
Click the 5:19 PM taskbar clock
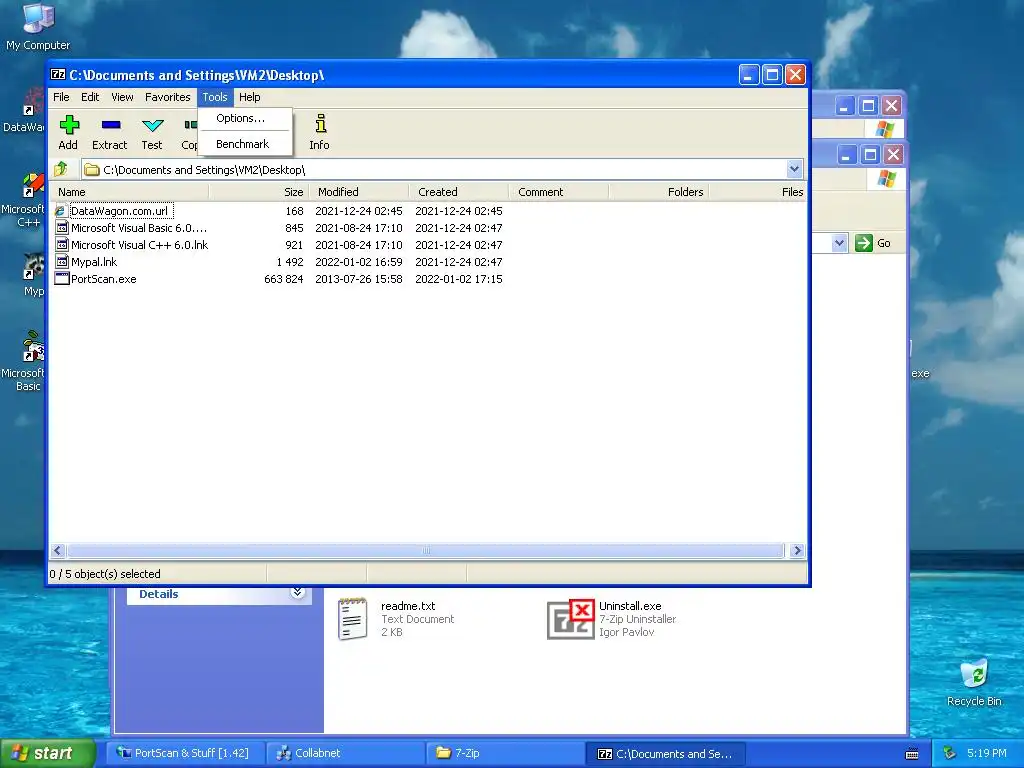coord(987,753)
